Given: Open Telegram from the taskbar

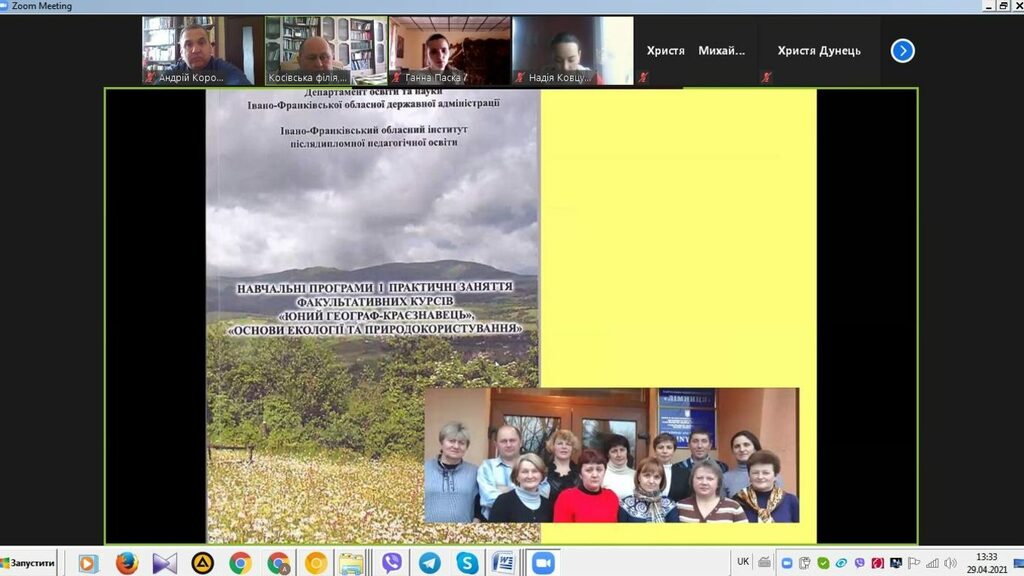Looking at the screenshot, I should [430, 563].
